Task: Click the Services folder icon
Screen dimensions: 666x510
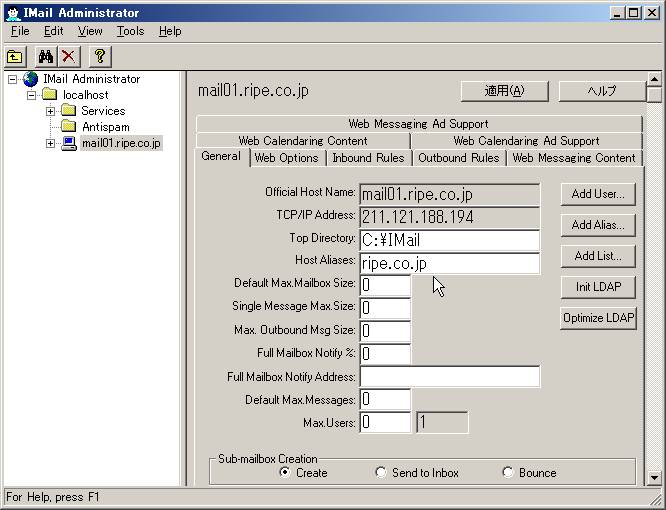Action: (68, 111)
